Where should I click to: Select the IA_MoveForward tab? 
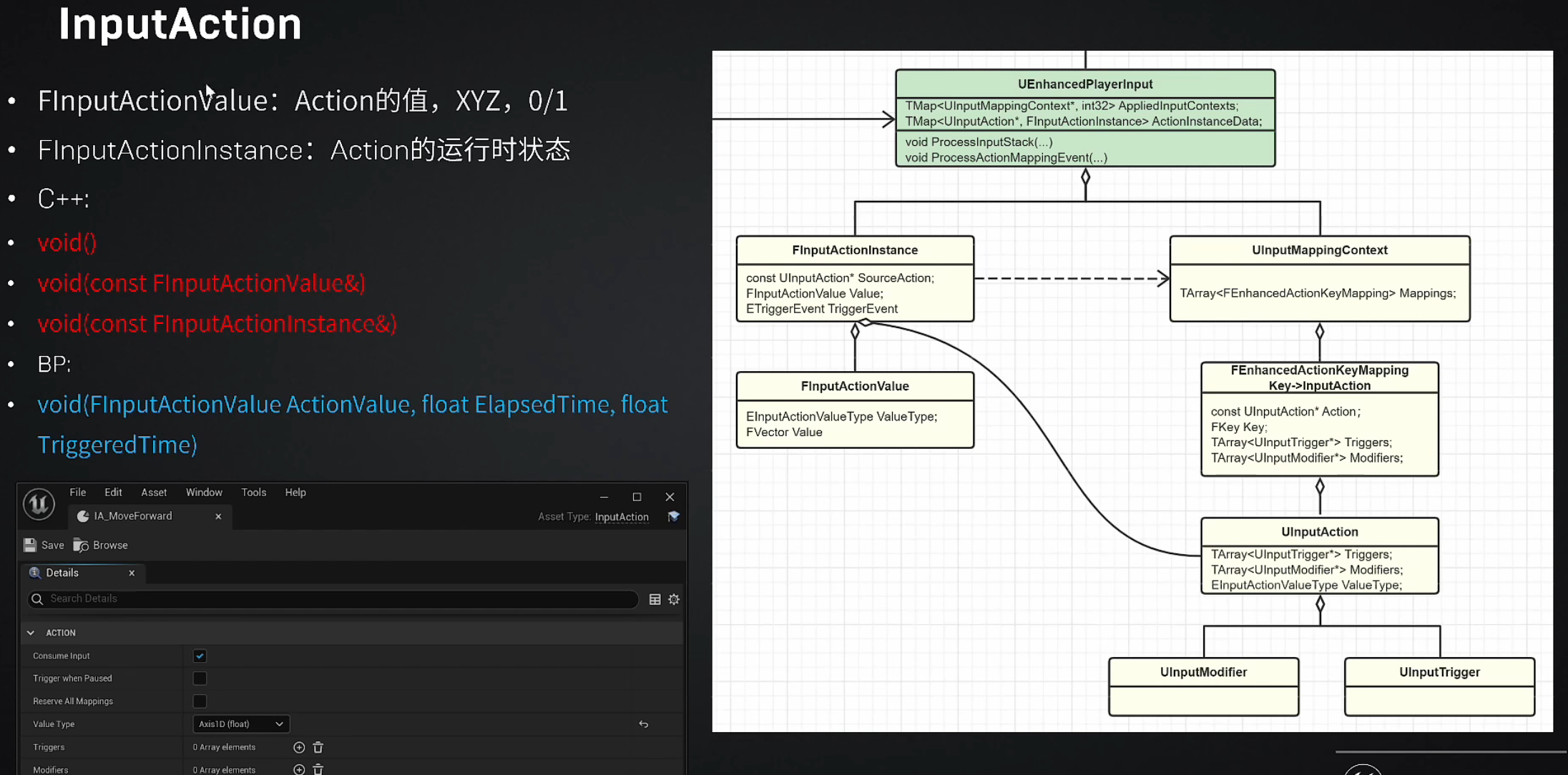150,516
